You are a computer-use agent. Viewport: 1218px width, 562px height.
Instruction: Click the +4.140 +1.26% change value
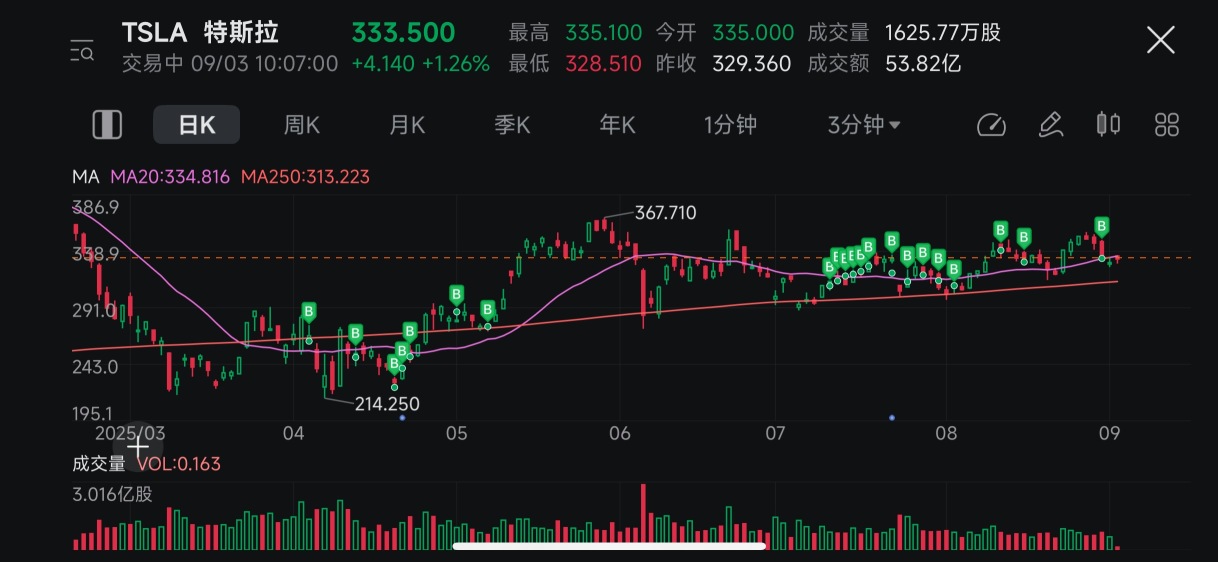pos(420,64)
